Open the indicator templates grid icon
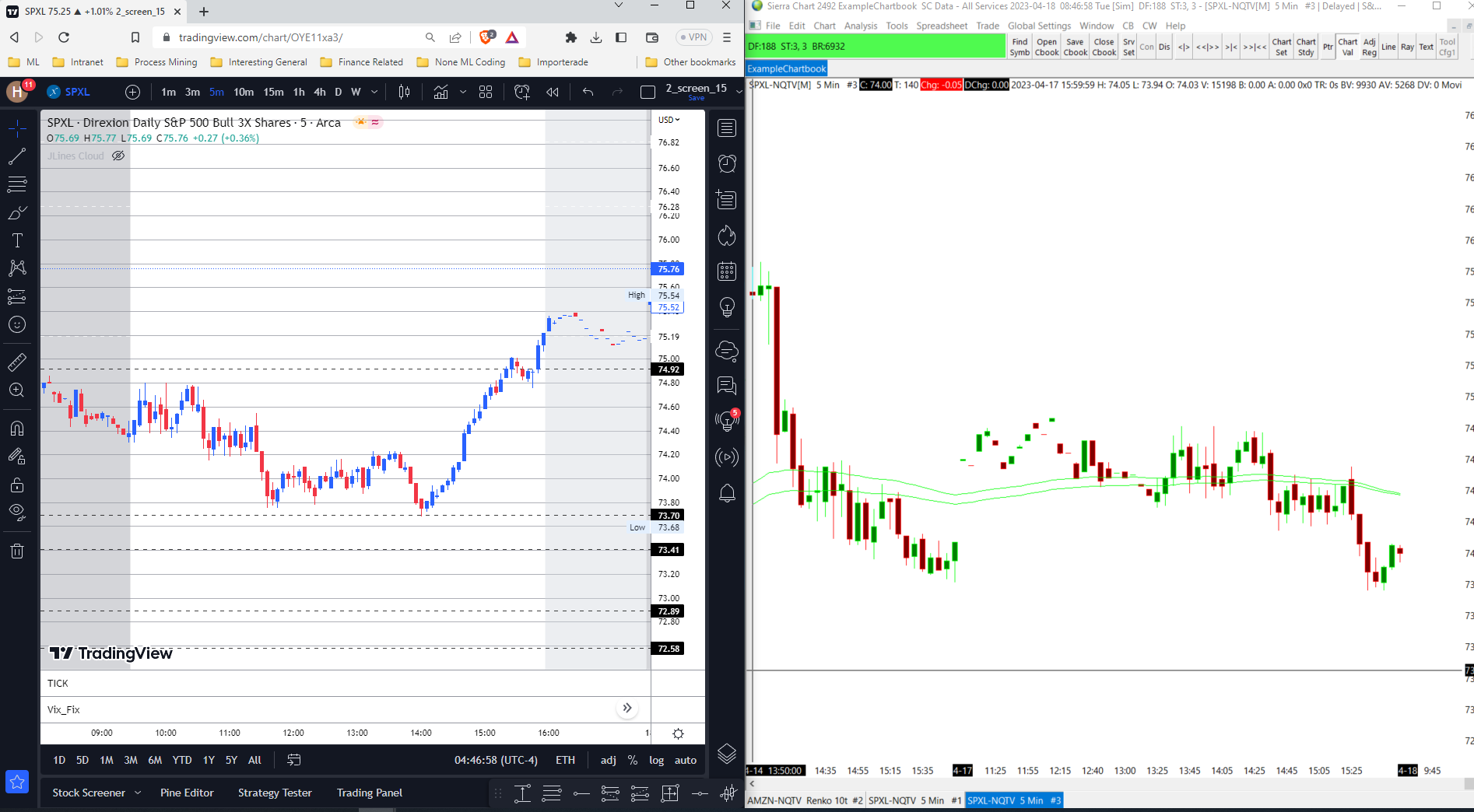 pos(486,92)
